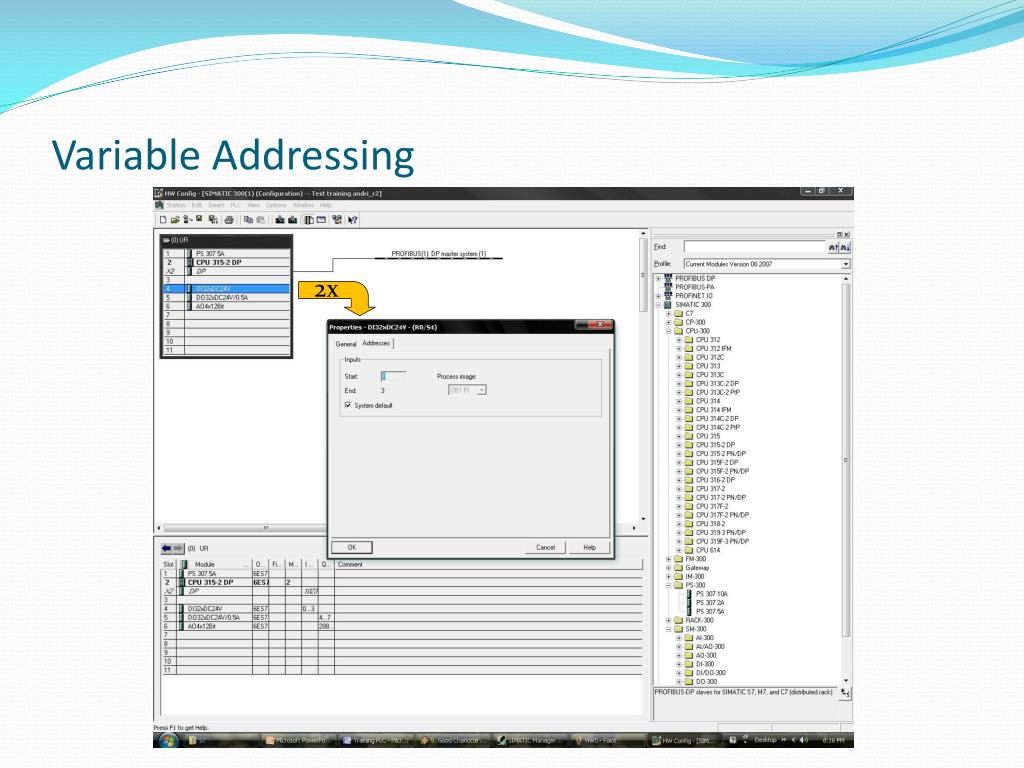Click the PROFIBUS DP network icon in catalog
Screen dimensions: 1024x768
(668, 278)
